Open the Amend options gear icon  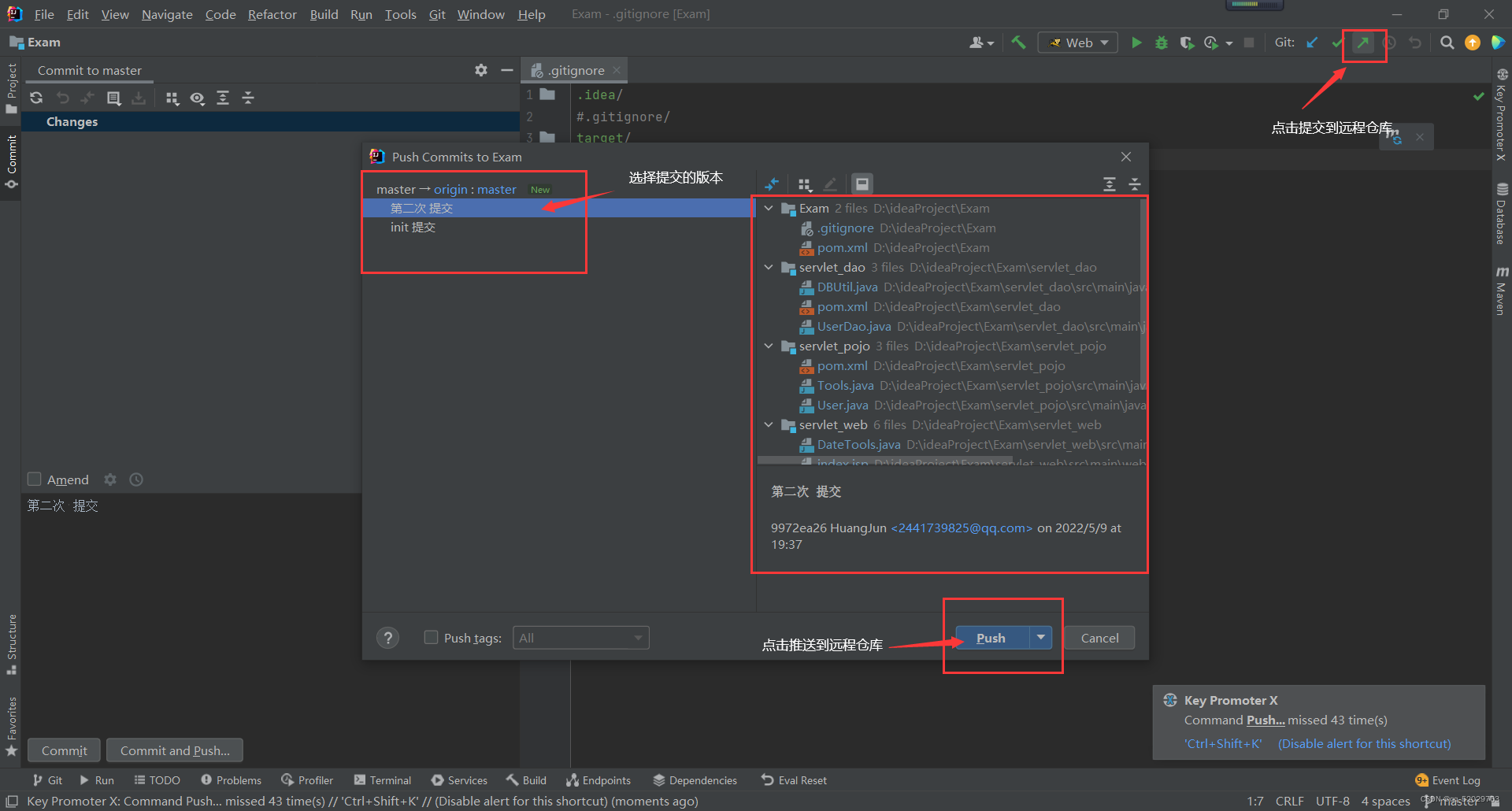point(110,480)
